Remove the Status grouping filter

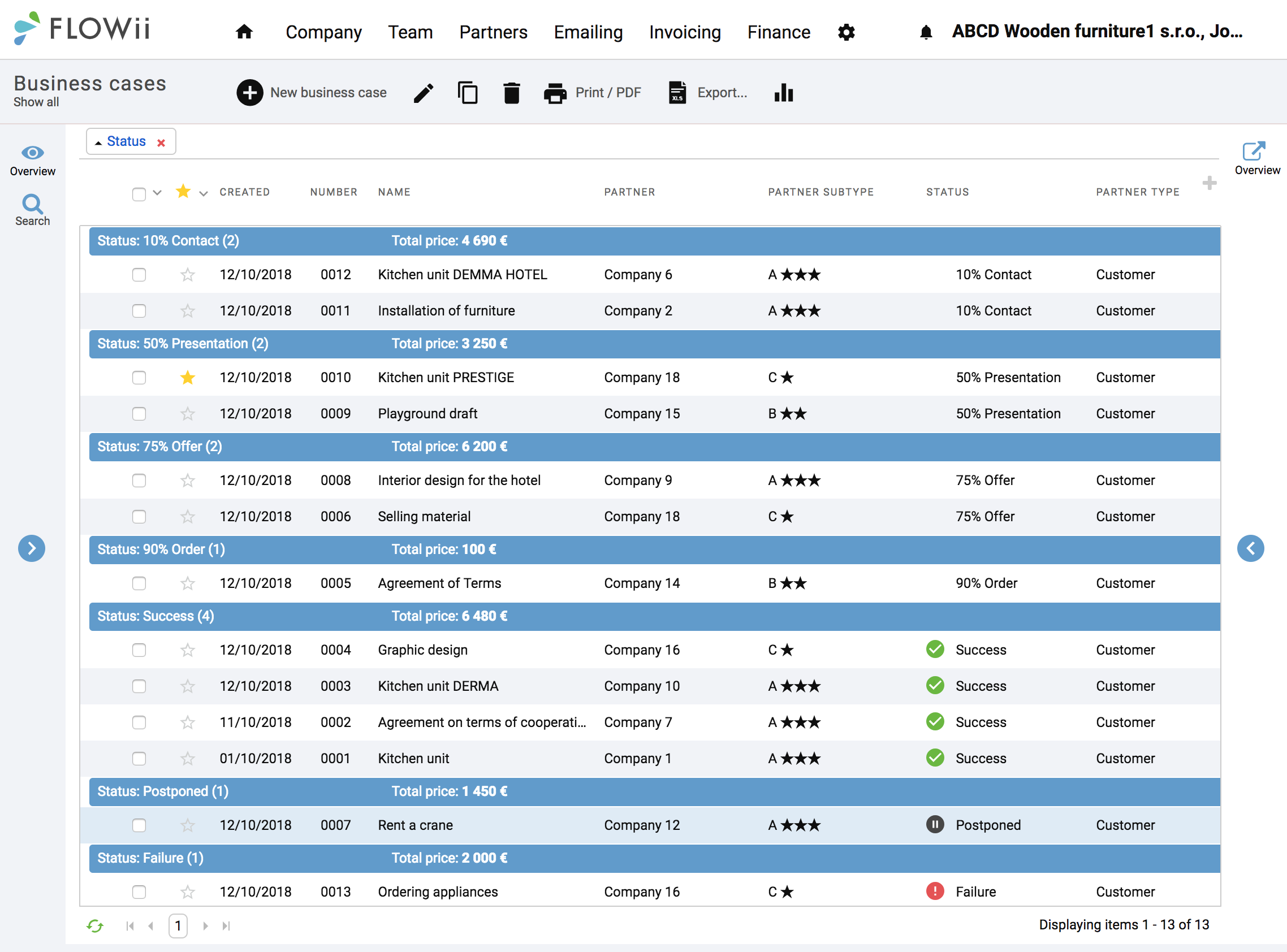pyautogui.click(x=161, y=142)
